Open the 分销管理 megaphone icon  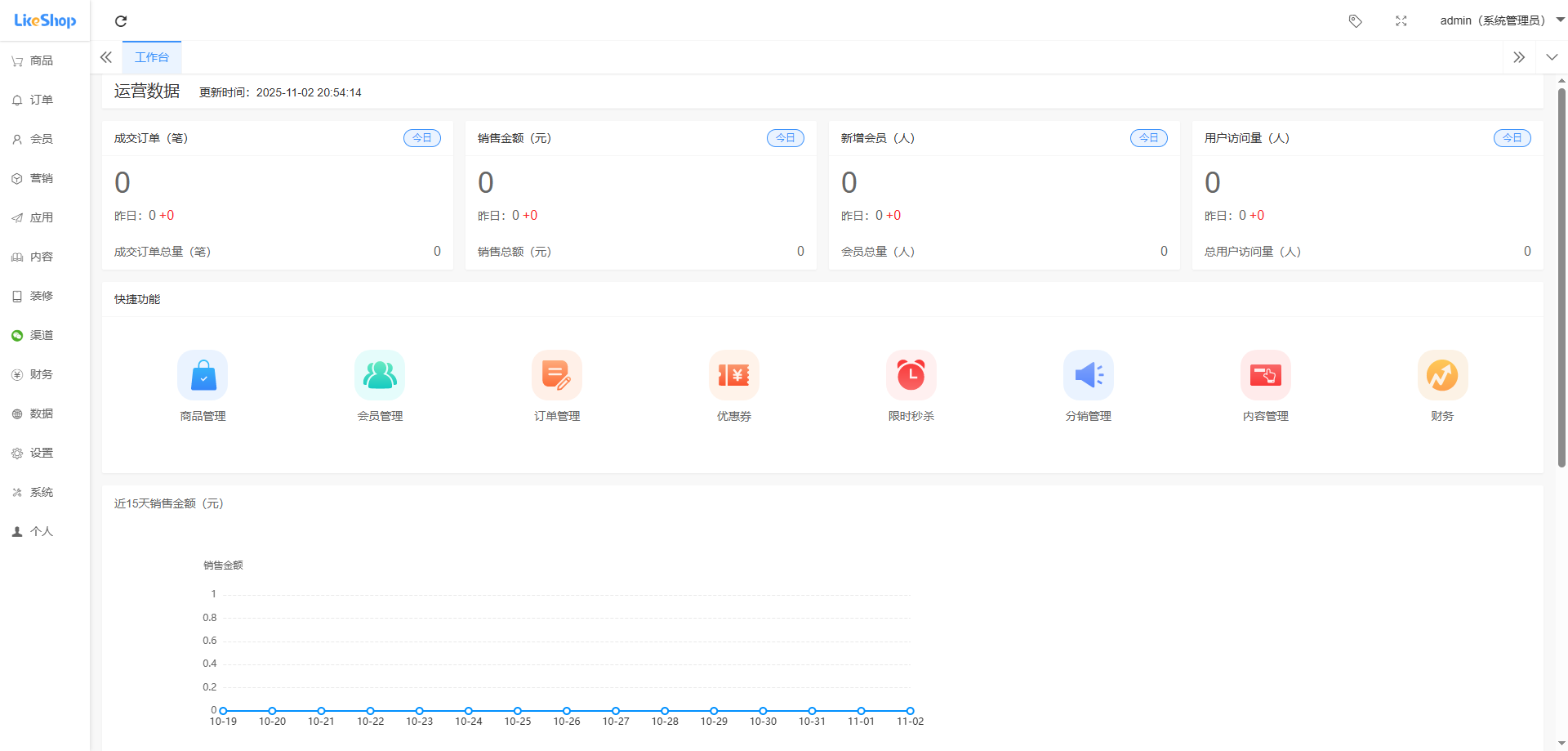(x=1088, y=375)
